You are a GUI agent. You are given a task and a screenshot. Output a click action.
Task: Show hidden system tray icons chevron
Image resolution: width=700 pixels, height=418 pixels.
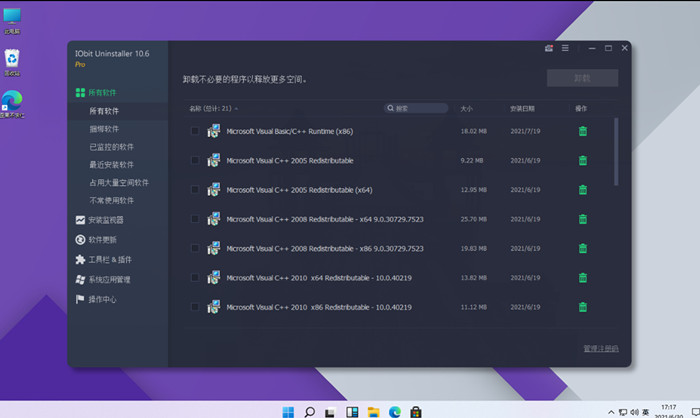[x=611, y=412]
